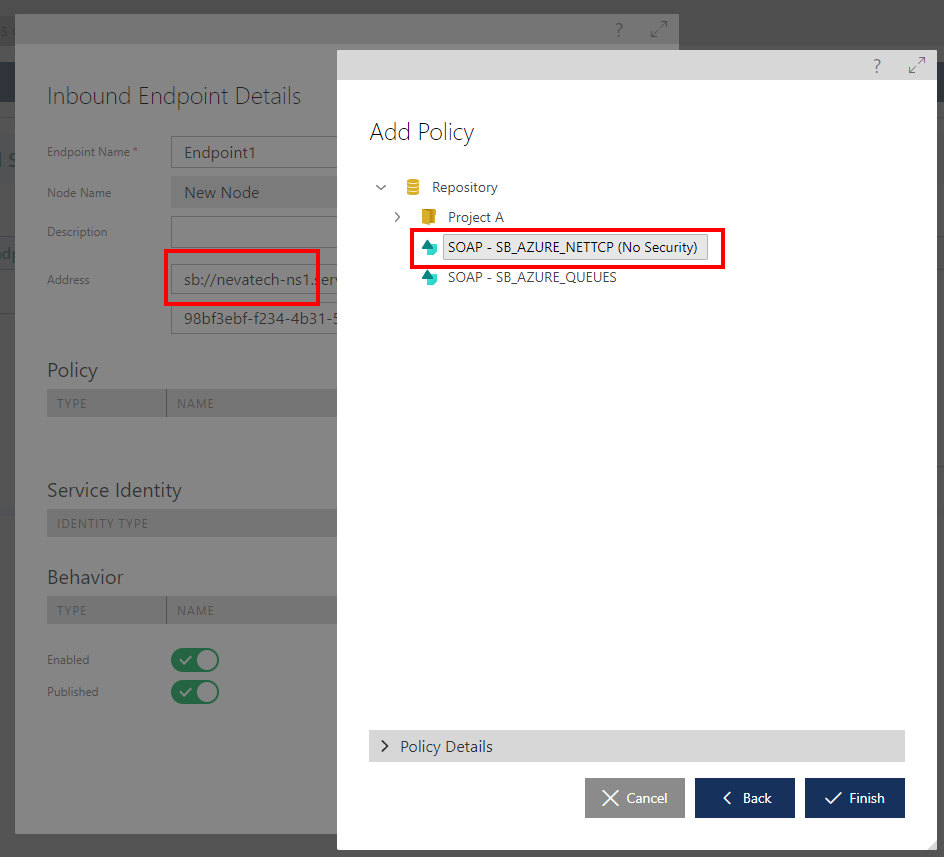This screenshot has height=857, width=944.
Task: Click the Node Name field
Action: pos(254,192)
